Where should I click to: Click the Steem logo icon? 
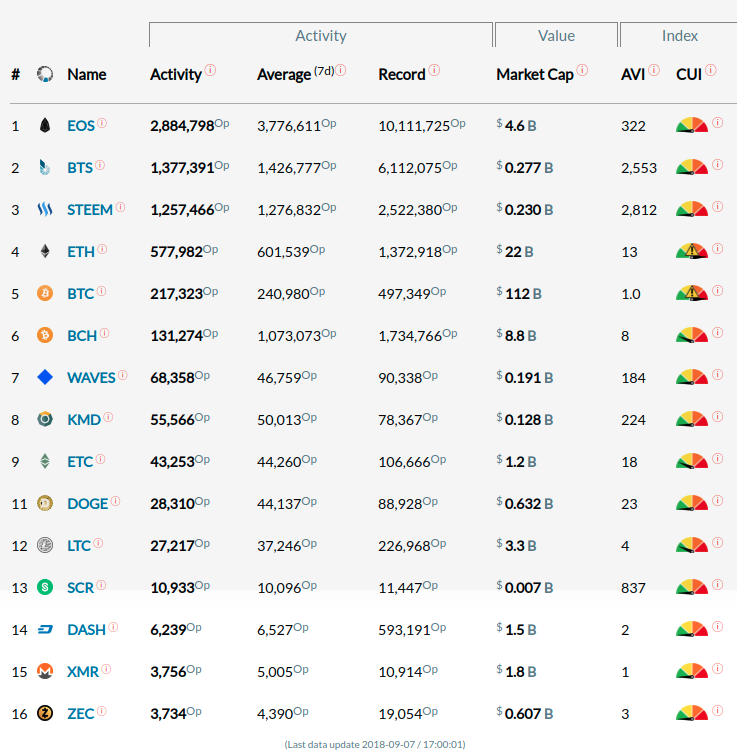pos(44,210)
